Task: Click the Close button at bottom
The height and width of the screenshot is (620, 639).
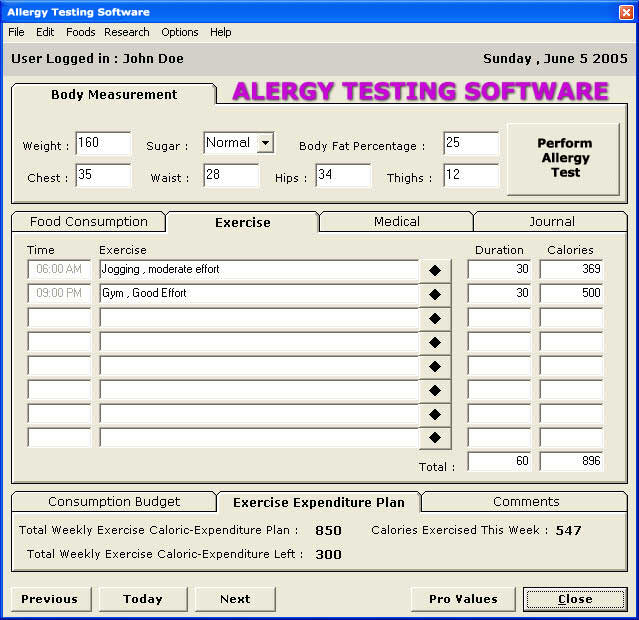Action: [575, 599]
